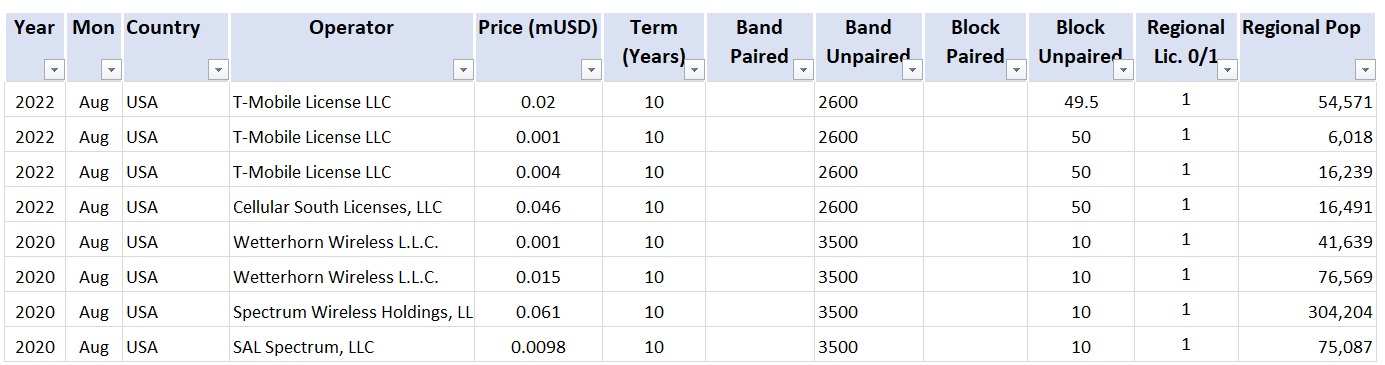The image size is (1385, 365).
Task: Open the Operator column filter dropdown
Action: coord(463,70)
